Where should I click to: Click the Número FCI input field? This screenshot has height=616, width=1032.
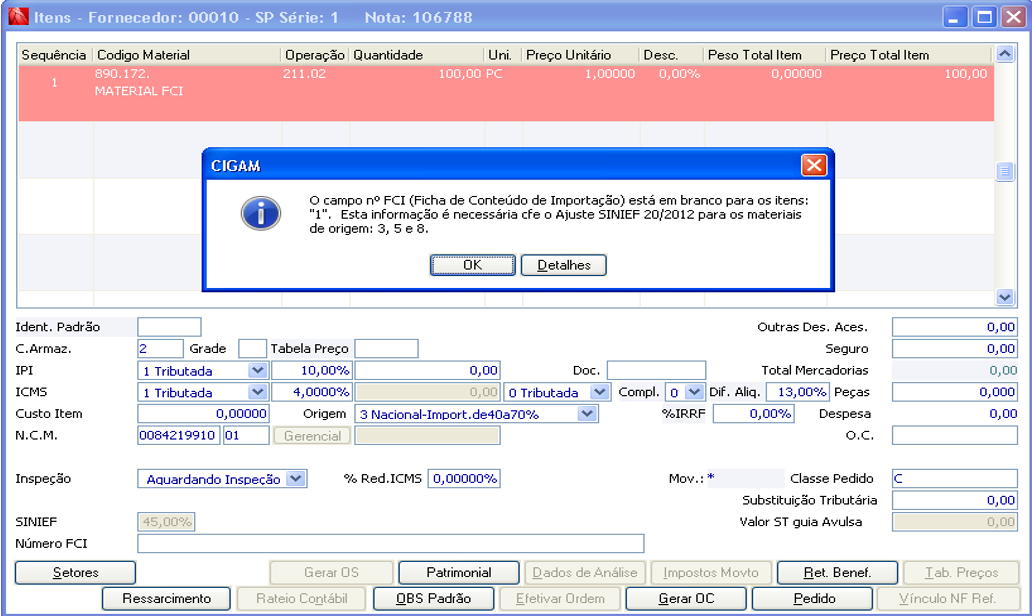390,544
